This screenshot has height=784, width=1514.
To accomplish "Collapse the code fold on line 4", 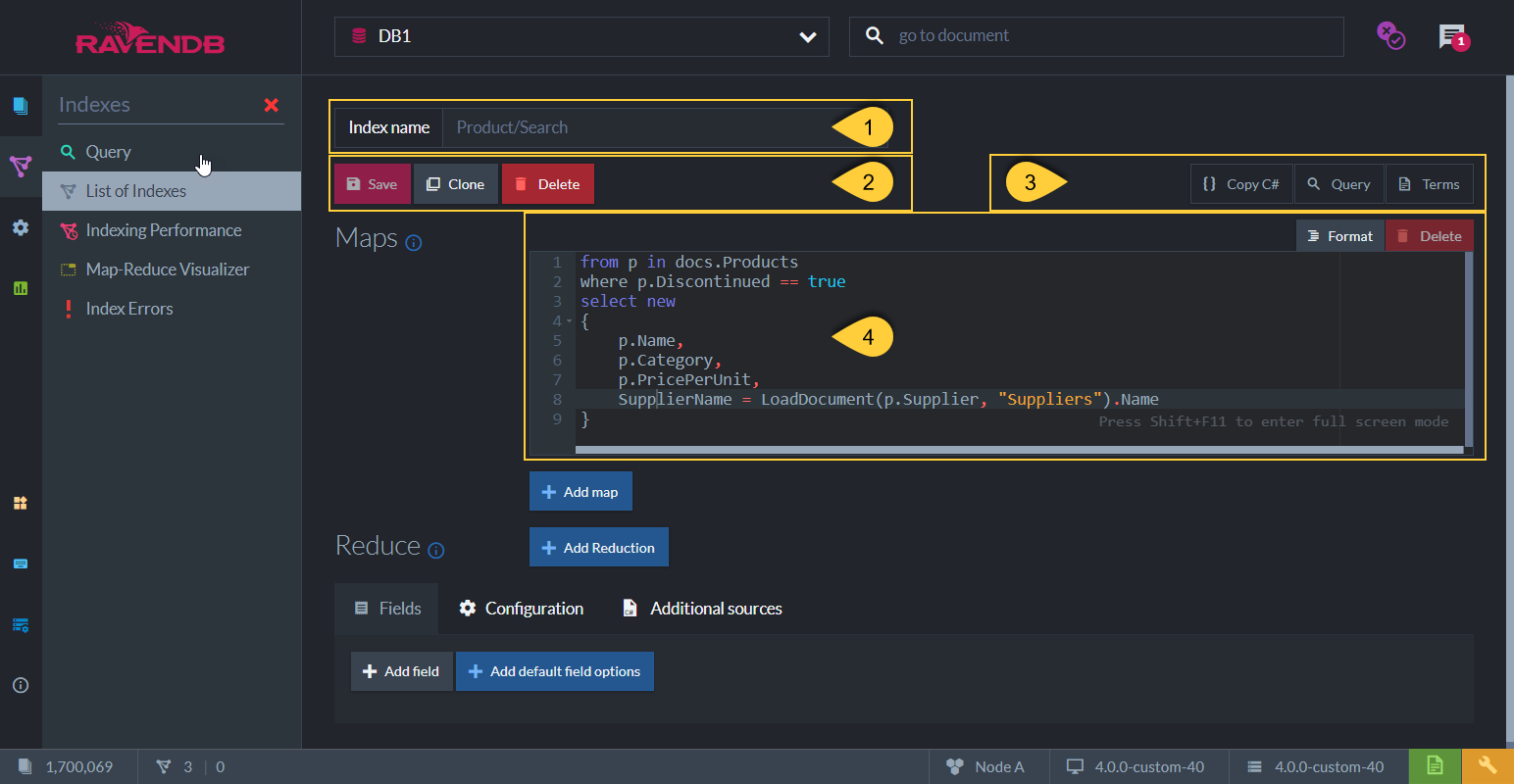I will coord(569,321).
